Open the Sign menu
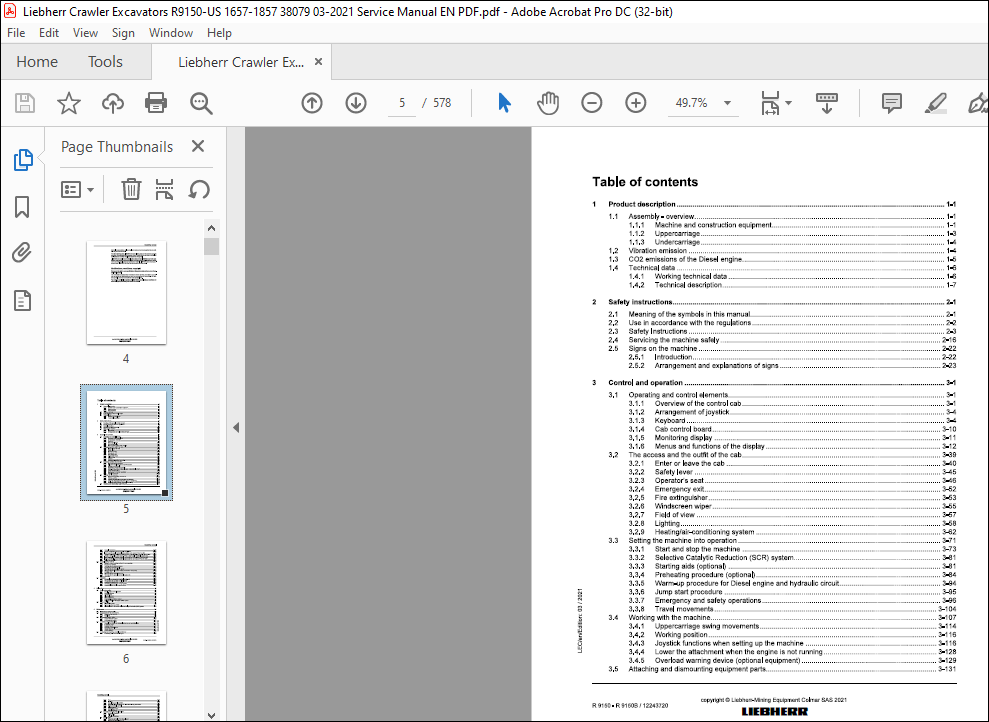Viewport: 989px width, 722px height. pos(123,33)
